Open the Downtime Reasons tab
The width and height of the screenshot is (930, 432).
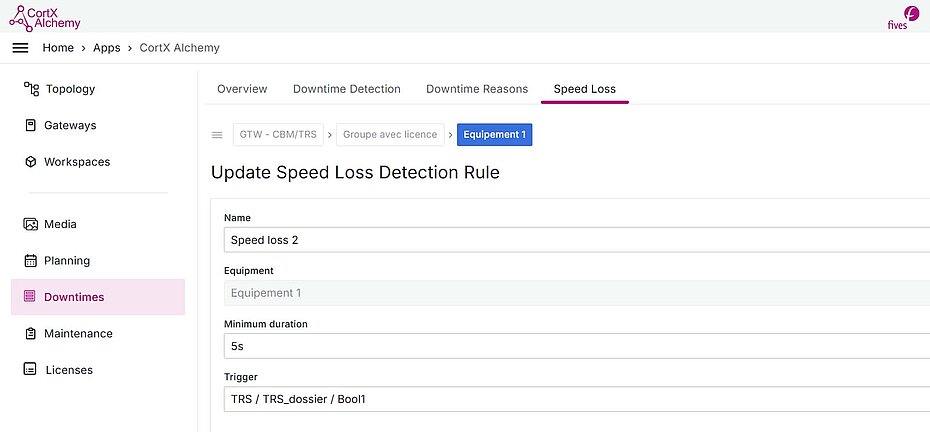click(477, 89)
